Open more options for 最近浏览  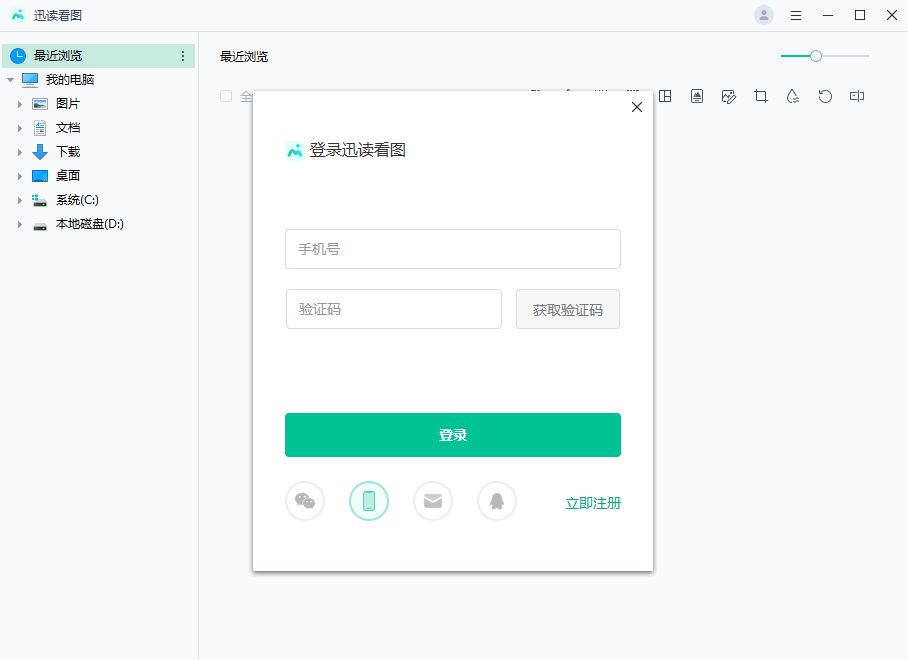click(x=183, y=56)
